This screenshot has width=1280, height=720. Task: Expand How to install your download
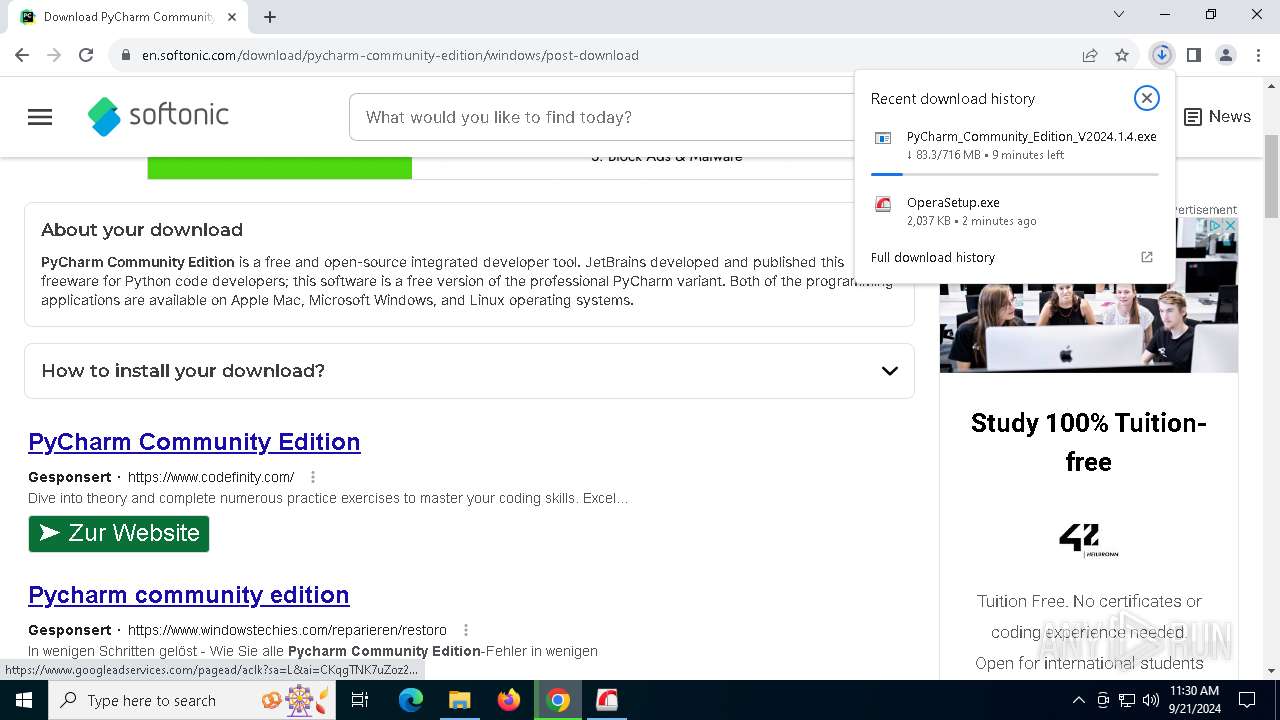pos(469,371)
